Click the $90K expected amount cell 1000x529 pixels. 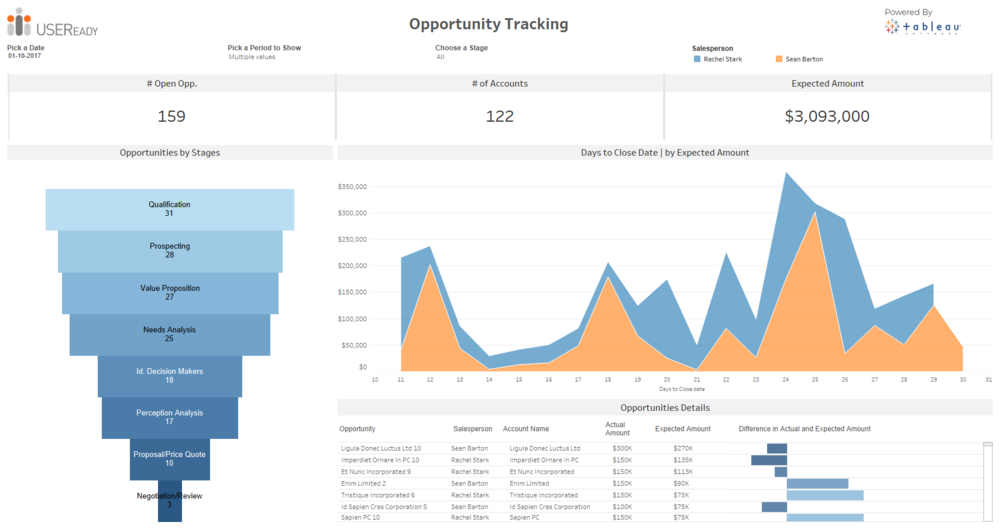tap(682, 484)
